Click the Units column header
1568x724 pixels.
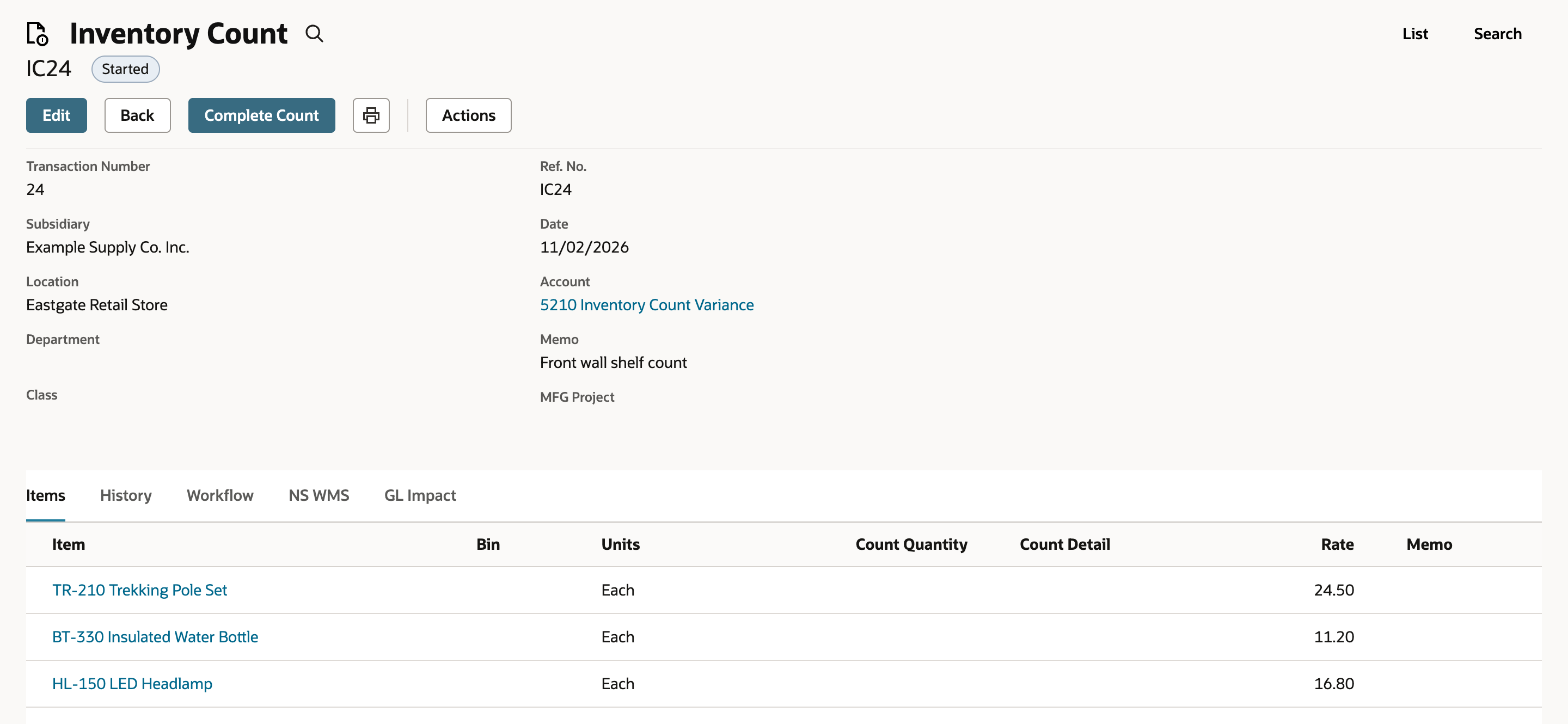click(620, 544)
